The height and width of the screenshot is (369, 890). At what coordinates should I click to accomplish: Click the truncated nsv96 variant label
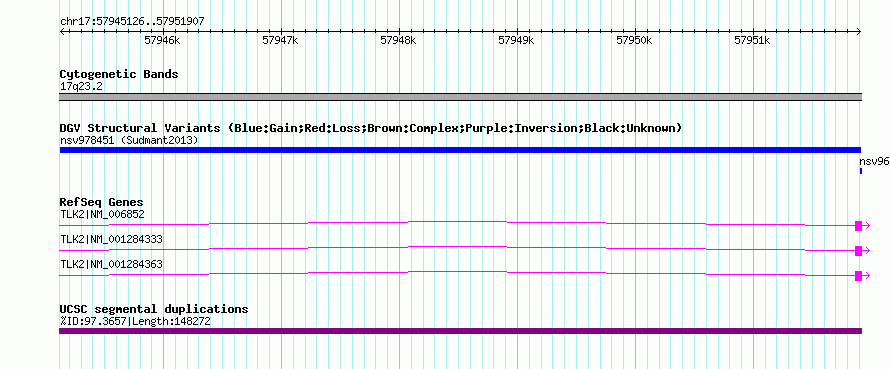[874, 162]
